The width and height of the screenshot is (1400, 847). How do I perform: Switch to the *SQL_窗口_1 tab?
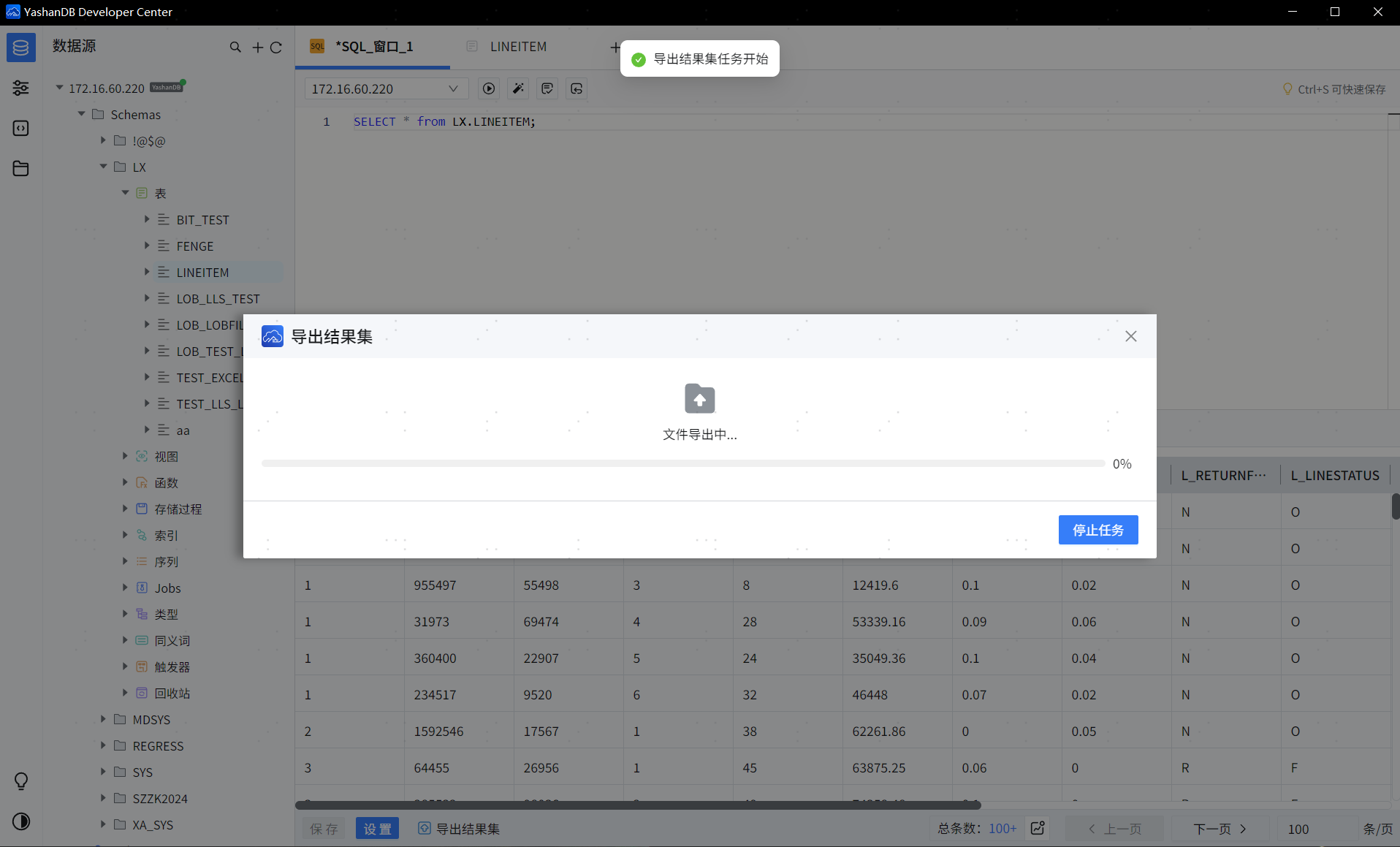click(373, 47)
